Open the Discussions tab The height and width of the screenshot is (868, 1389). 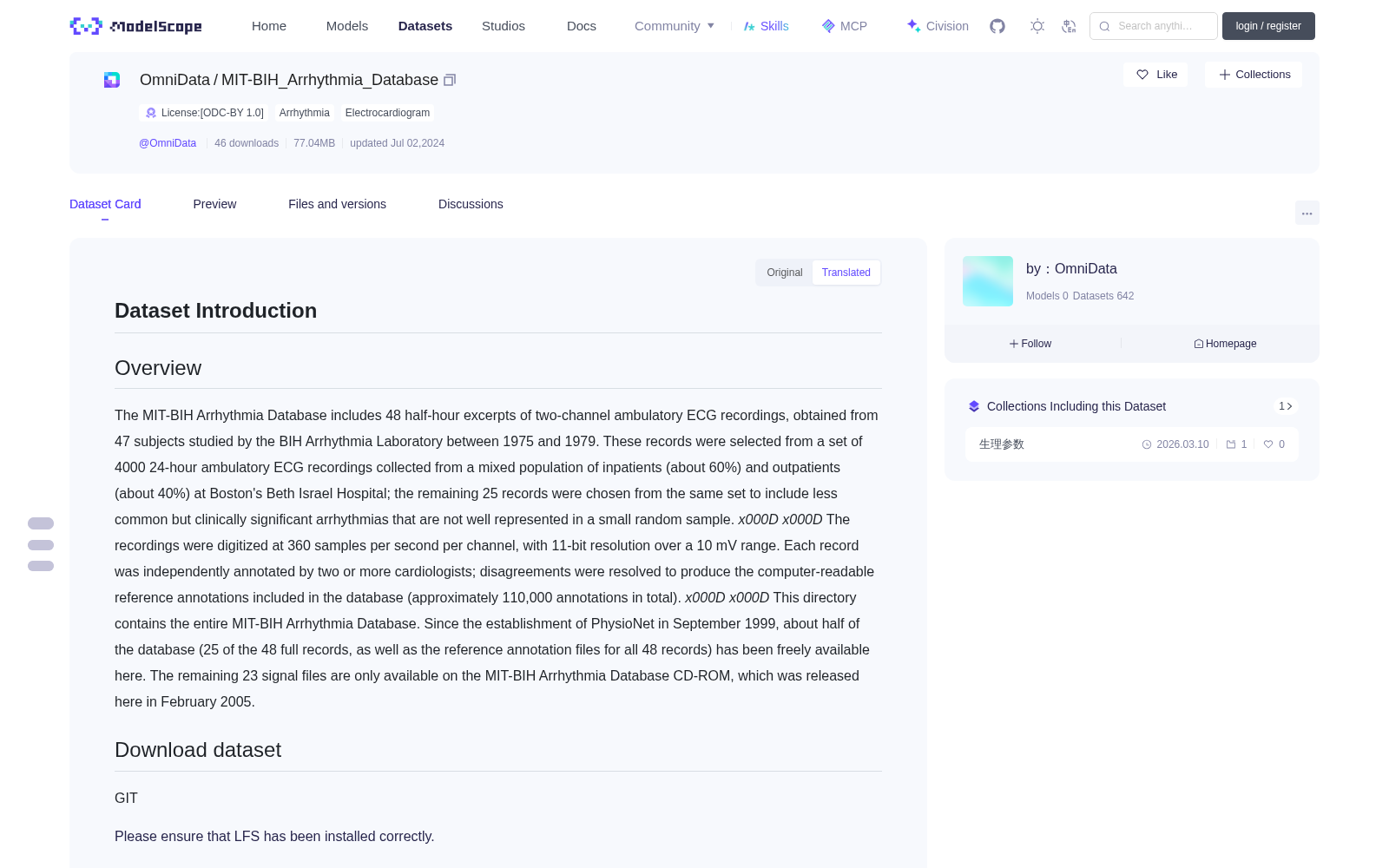471,204
